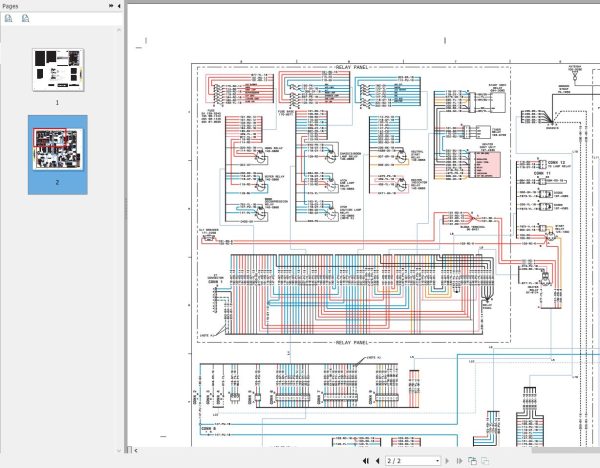This screenshot has width=600, height=468.
Task: Click the horizontal scrollbar thumb
Action: click(x=566, y=450)
